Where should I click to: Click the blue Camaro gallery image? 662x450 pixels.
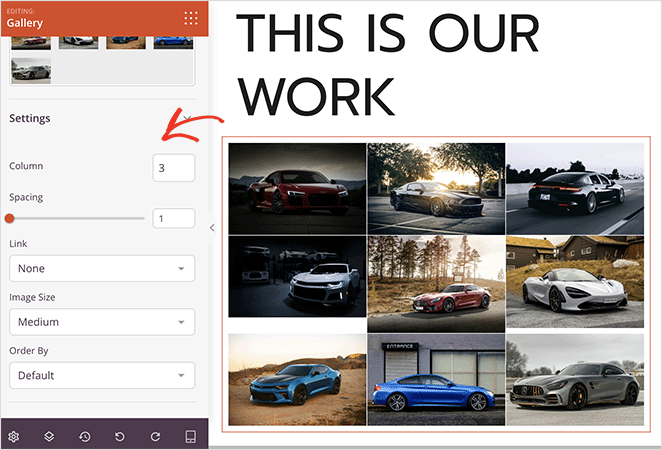click(x=297, y=379)
